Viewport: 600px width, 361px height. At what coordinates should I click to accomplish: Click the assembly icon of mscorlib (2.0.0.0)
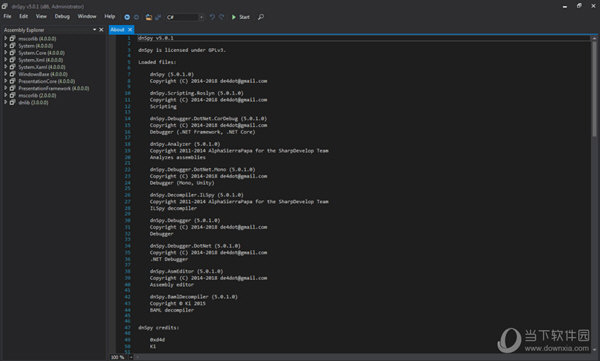click(x=12, y=95)
